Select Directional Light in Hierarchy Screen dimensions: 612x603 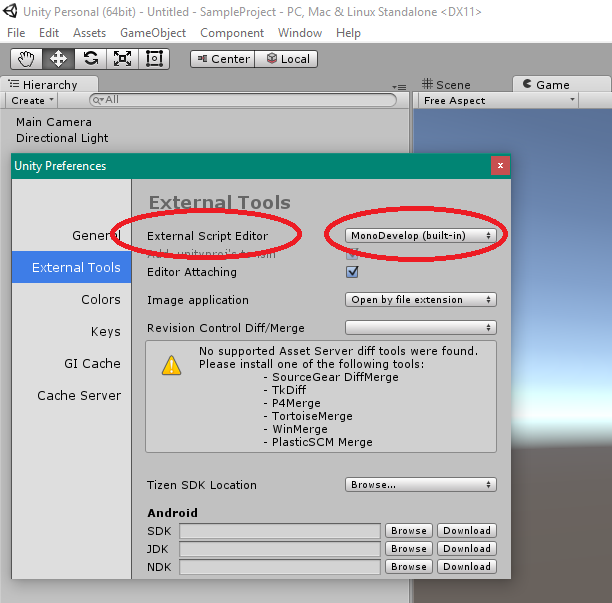62,138
